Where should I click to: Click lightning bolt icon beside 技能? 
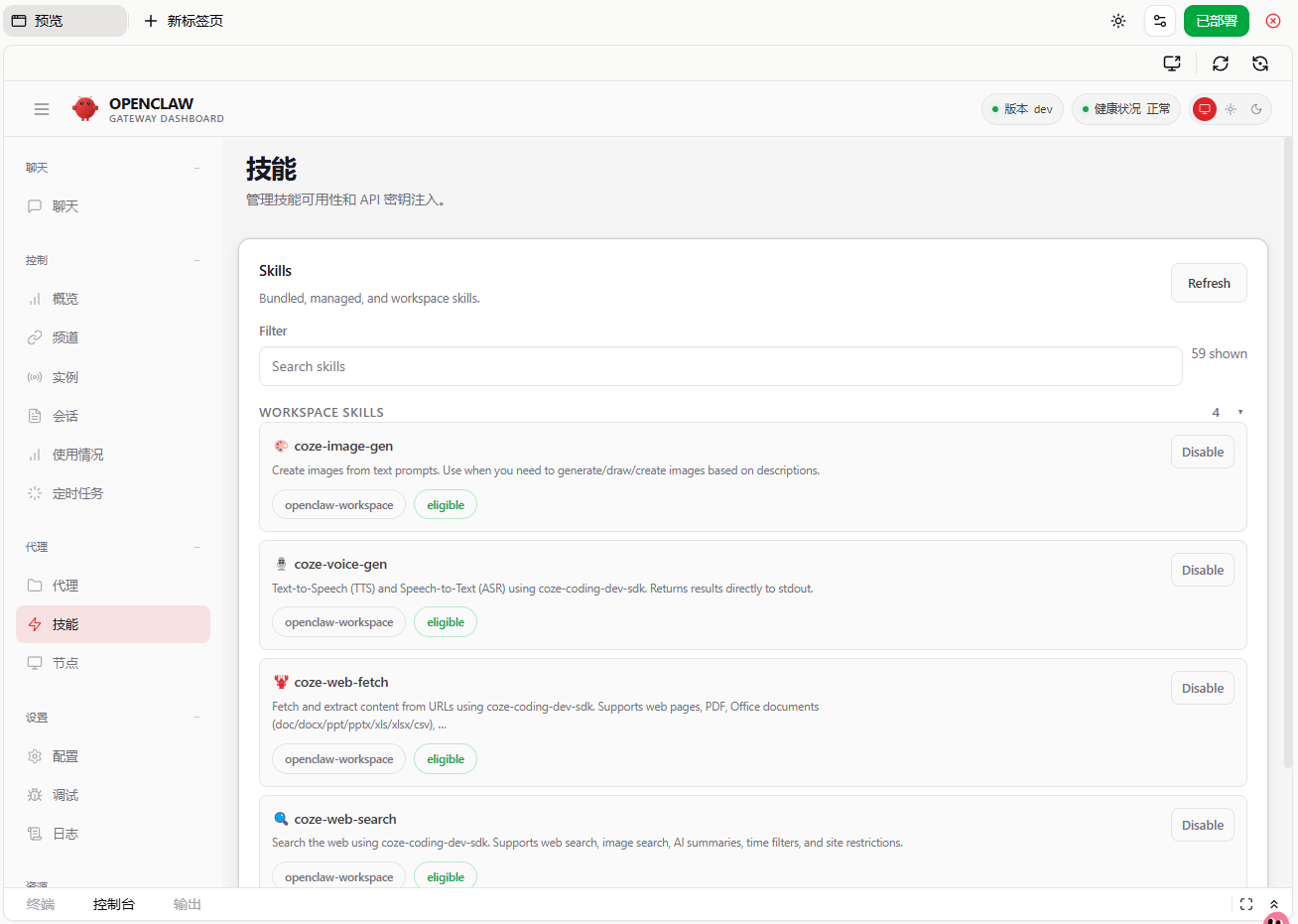35,624
